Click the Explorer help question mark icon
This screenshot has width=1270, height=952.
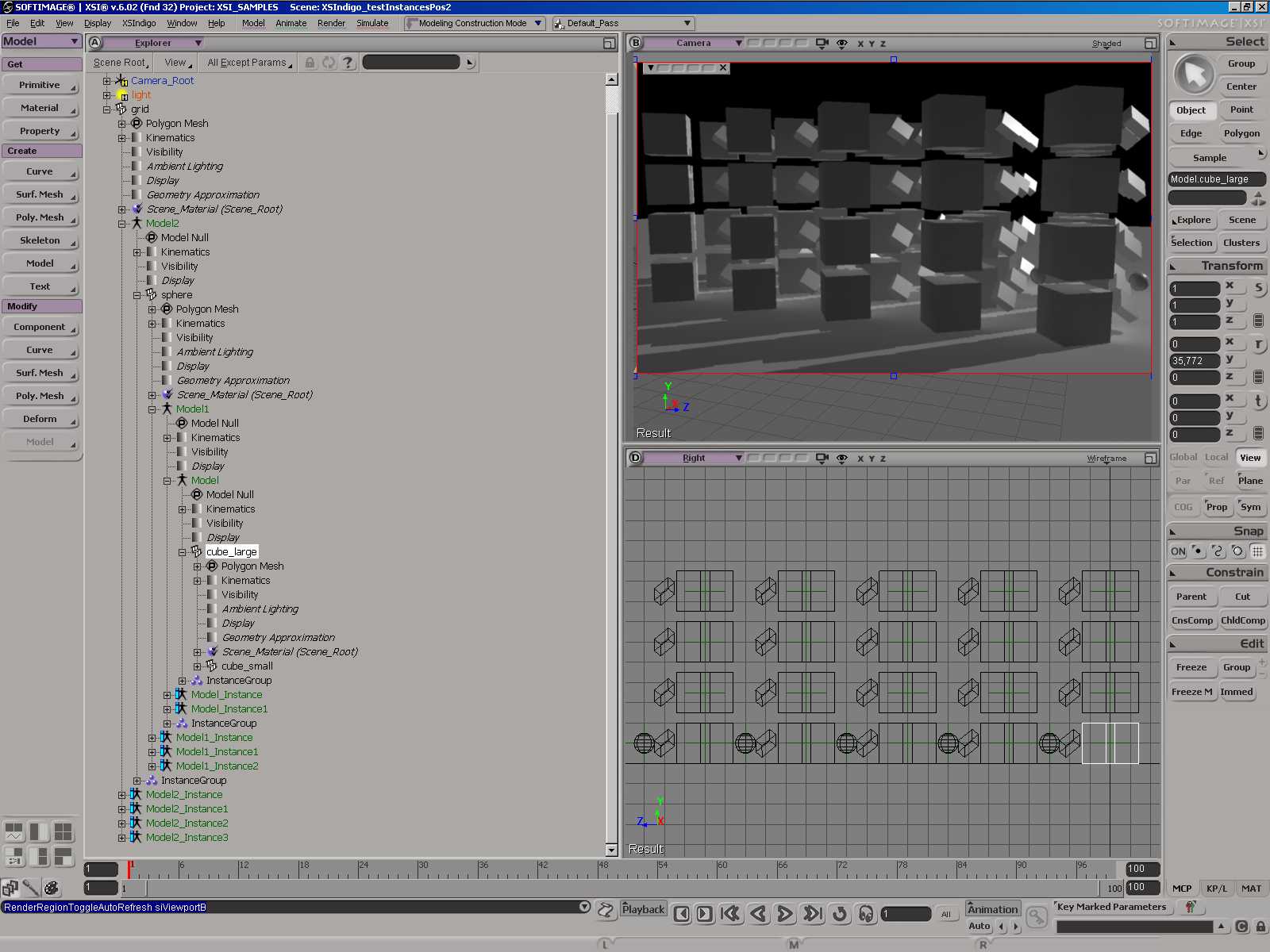[x=348, y=63]
